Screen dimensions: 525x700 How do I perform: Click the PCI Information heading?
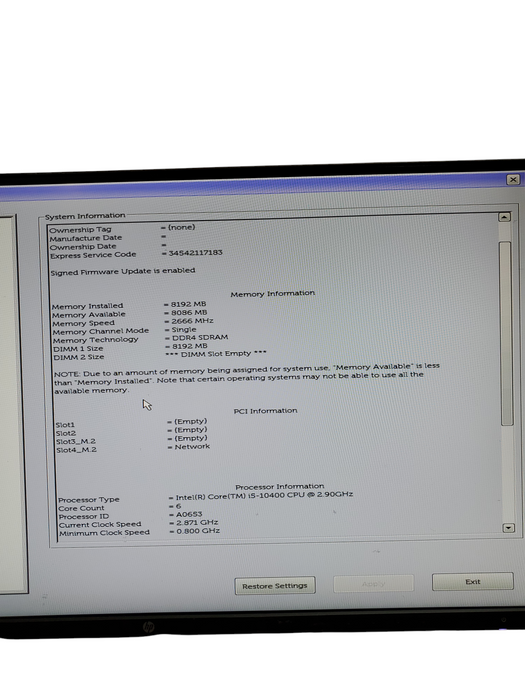coord(266,411)
